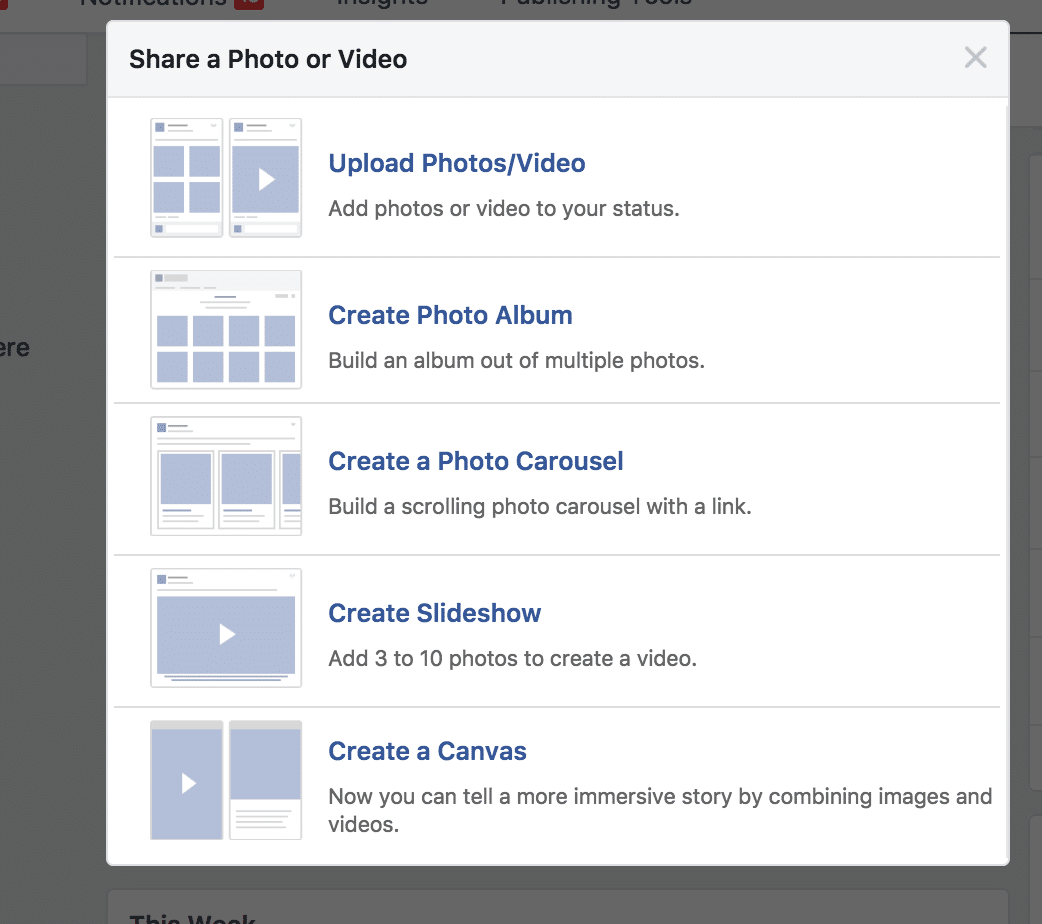Viewport: 1042px width, 924px height.
Task: Open Upload Photos/Video option
Action: (x=457, y=164)
